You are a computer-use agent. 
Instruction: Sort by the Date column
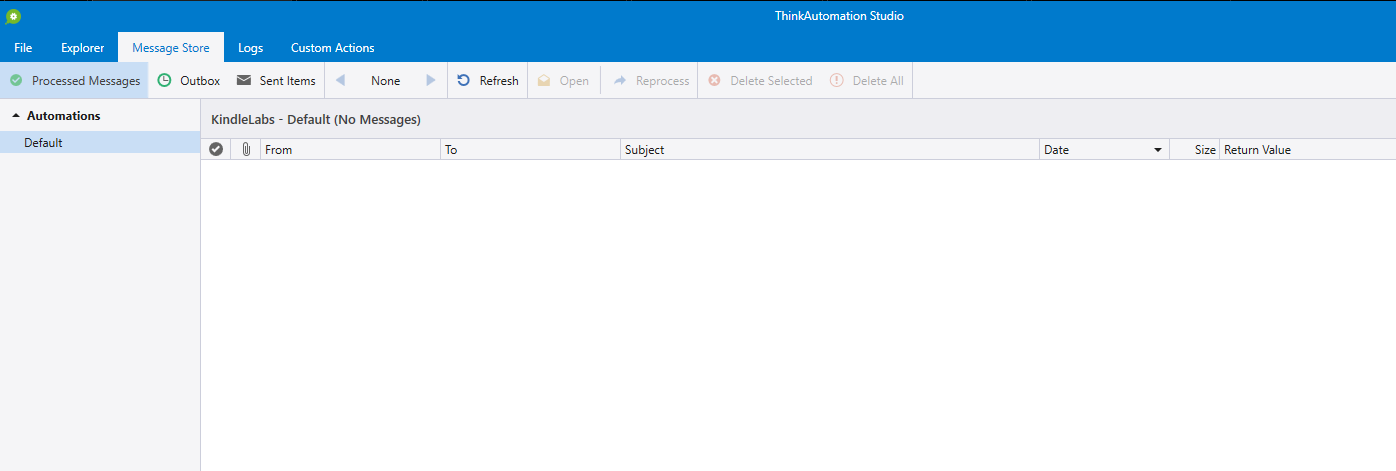coord(1104,150)
